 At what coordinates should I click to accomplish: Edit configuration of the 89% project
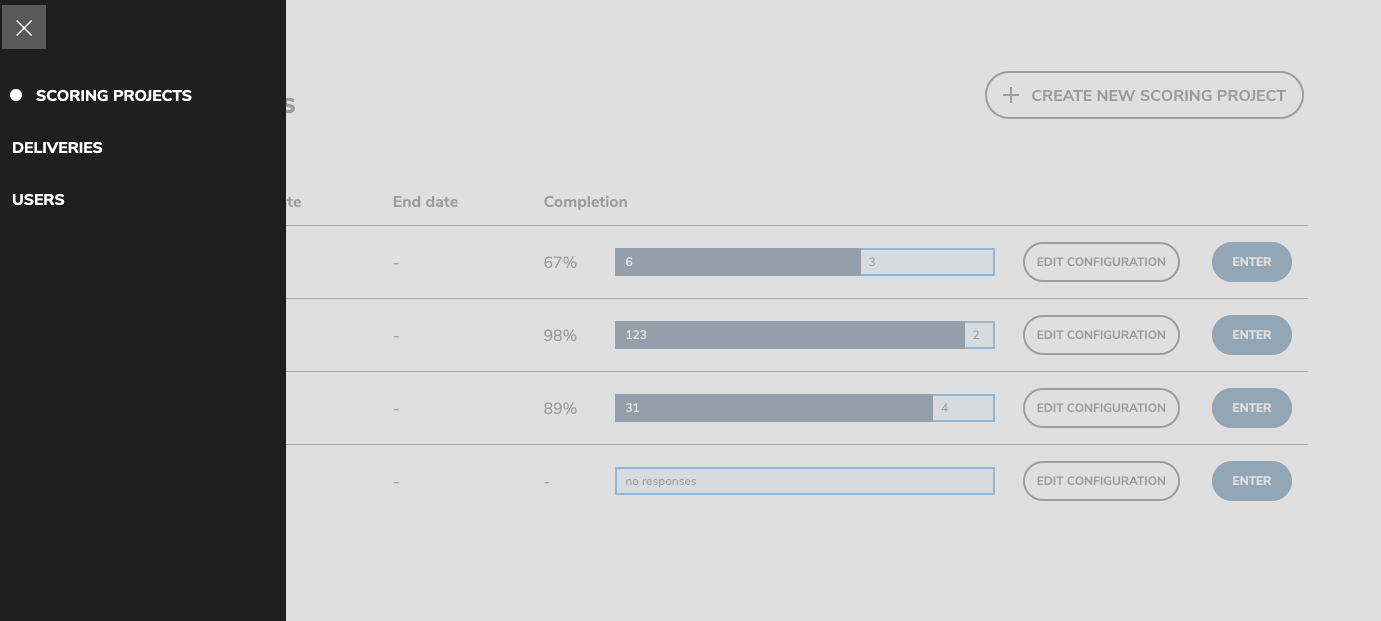click(x=1101, y=408)
